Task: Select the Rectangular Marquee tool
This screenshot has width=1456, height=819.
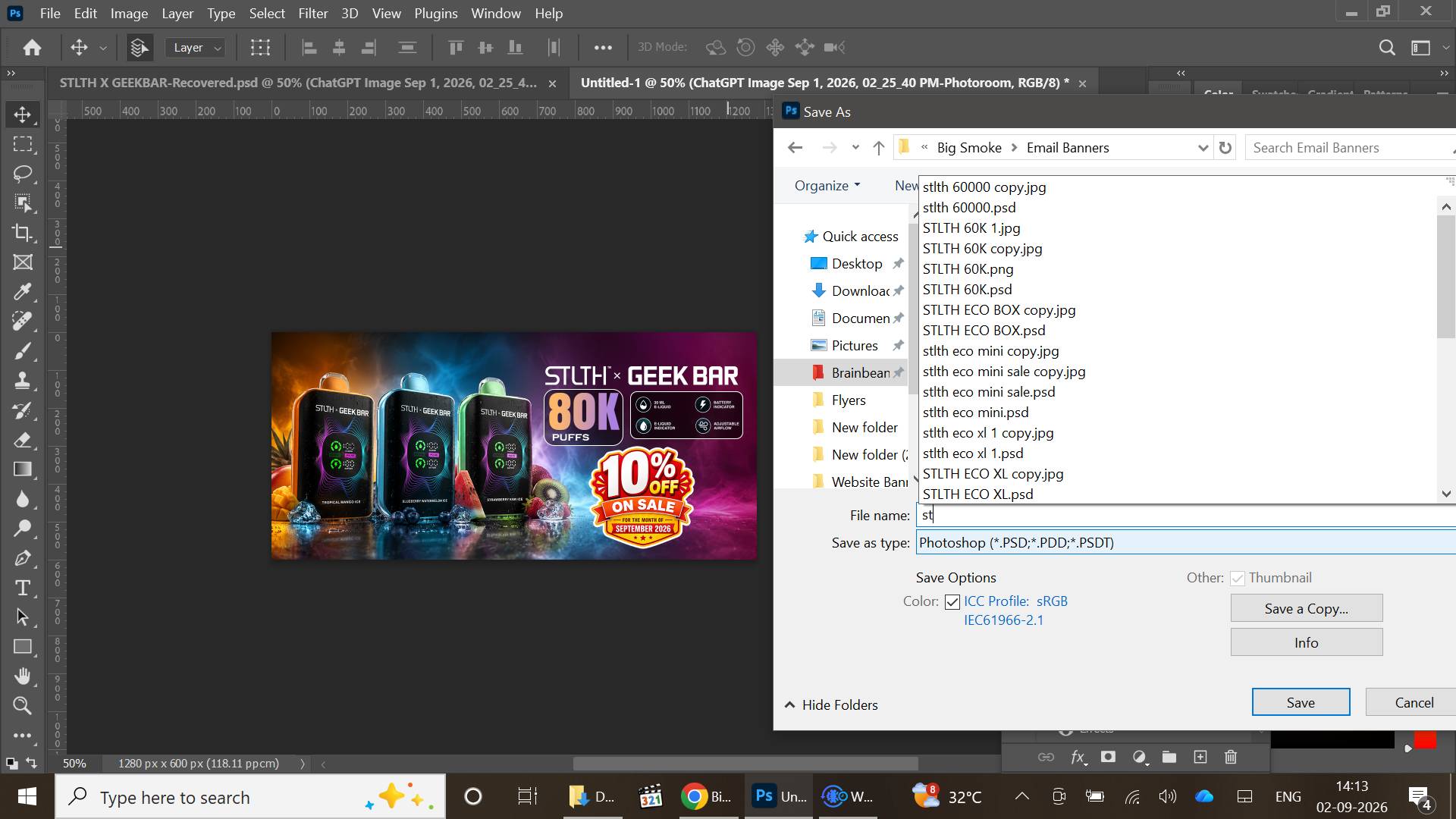Action: click(x=23, y=144)
